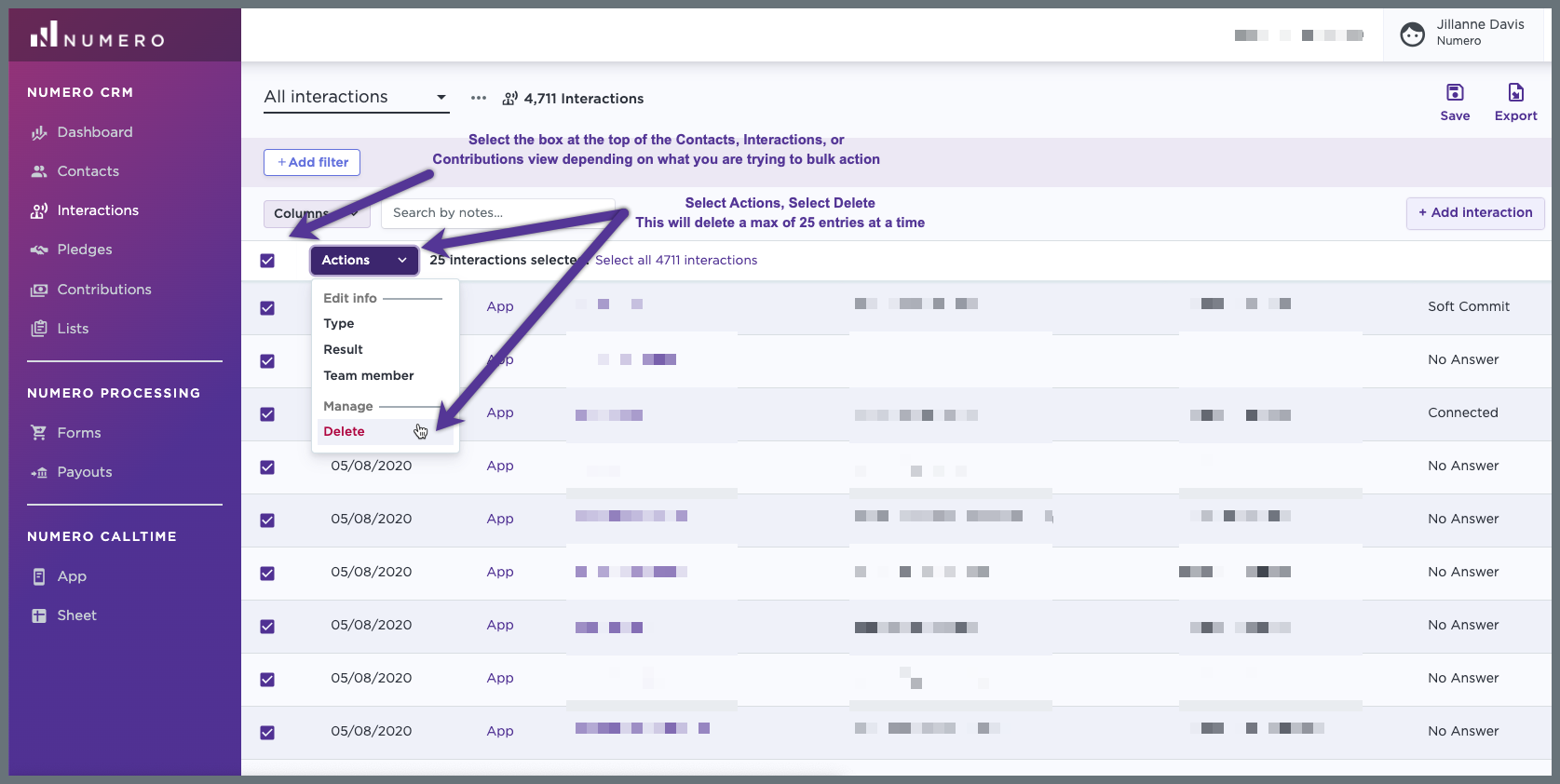This screenshot has width=1560, height=784.
Task: Open the All interactions view dropdown
Action: (x=356, y=97)
